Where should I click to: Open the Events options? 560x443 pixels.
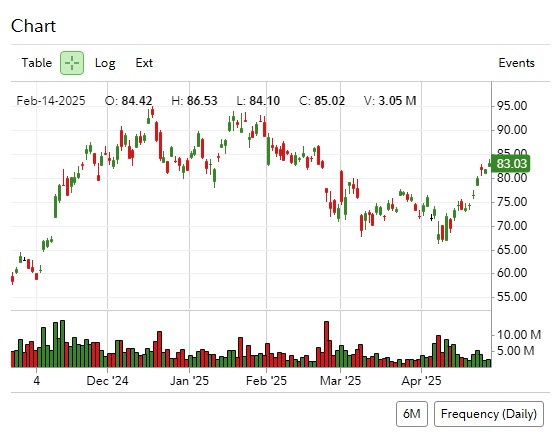click(516, 63)
